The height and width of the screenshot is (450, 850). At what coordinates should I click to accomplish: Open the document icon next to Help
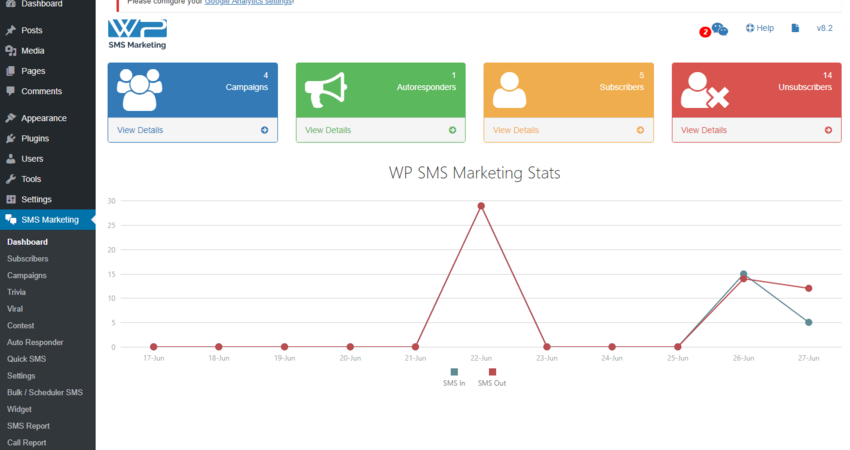(795, 29)
